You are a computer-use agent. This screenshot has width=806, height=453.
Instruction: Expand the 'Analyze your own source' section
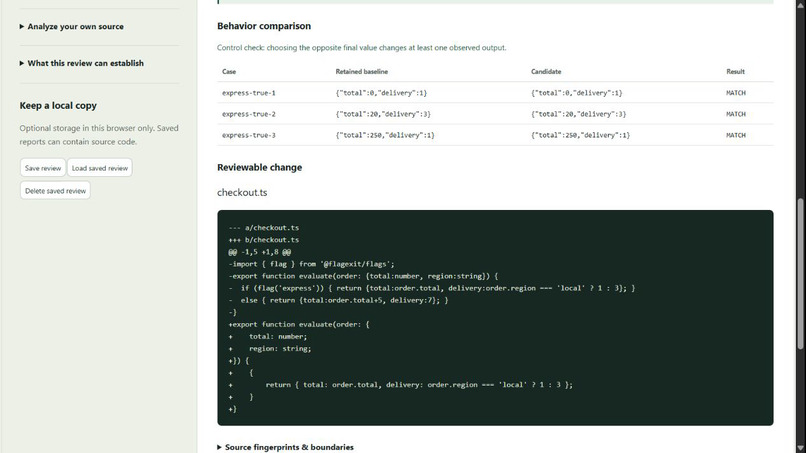71,27
